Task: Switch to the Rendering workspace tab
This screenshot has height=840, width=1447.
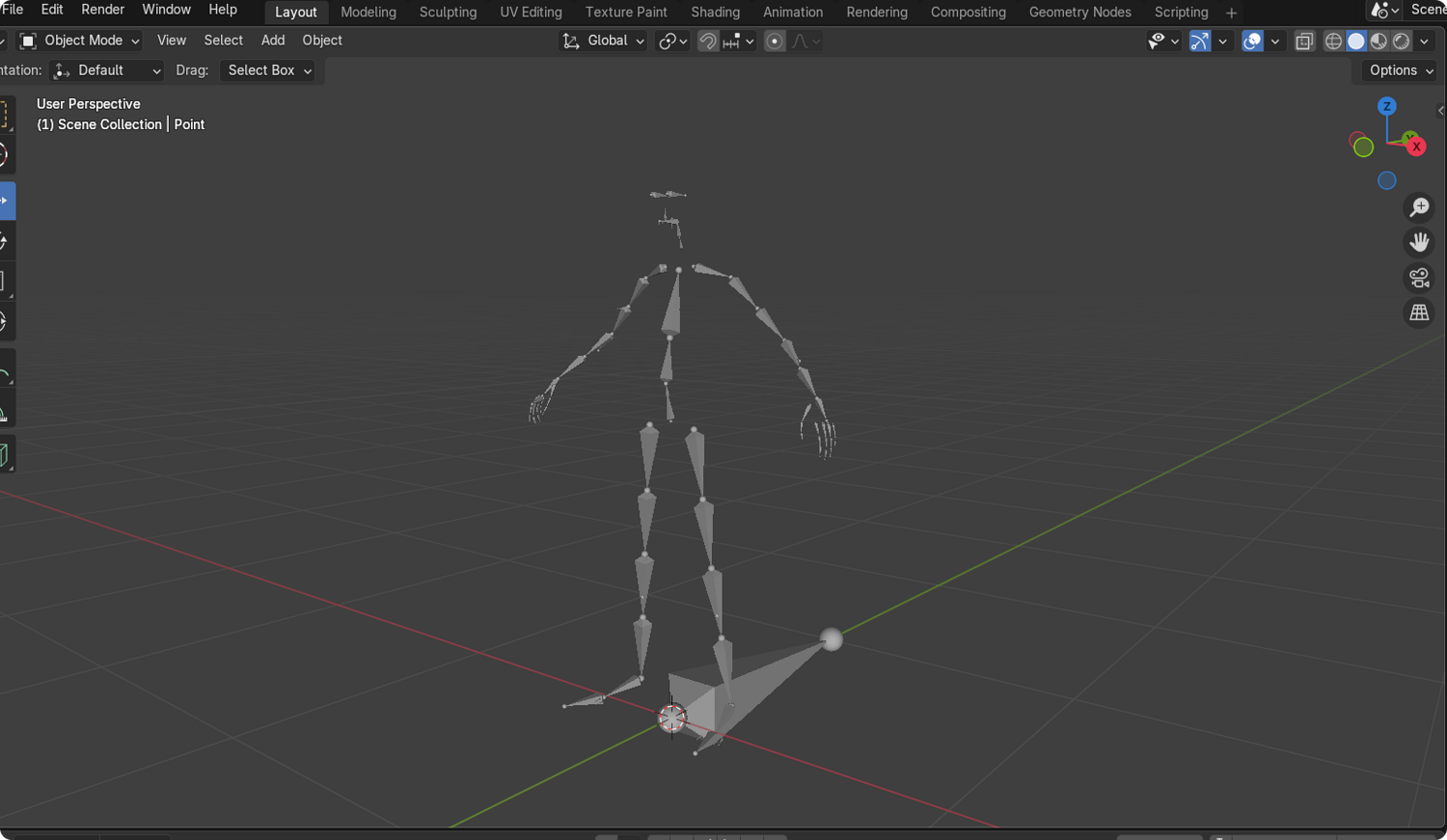Action: point(877,13)
